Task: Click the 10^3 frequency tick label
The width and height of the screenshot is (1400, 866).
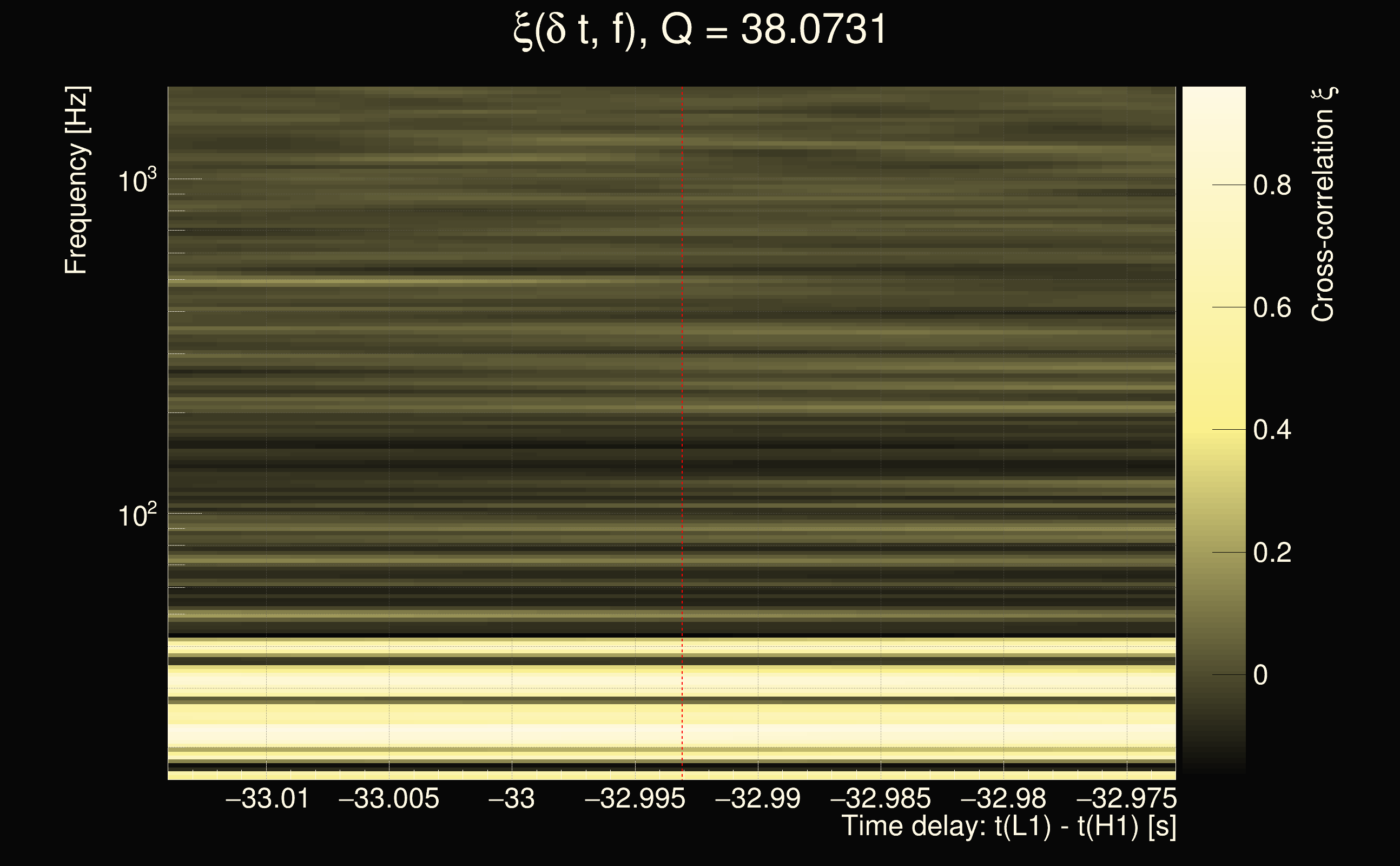Action: click(x=137, y=181)
